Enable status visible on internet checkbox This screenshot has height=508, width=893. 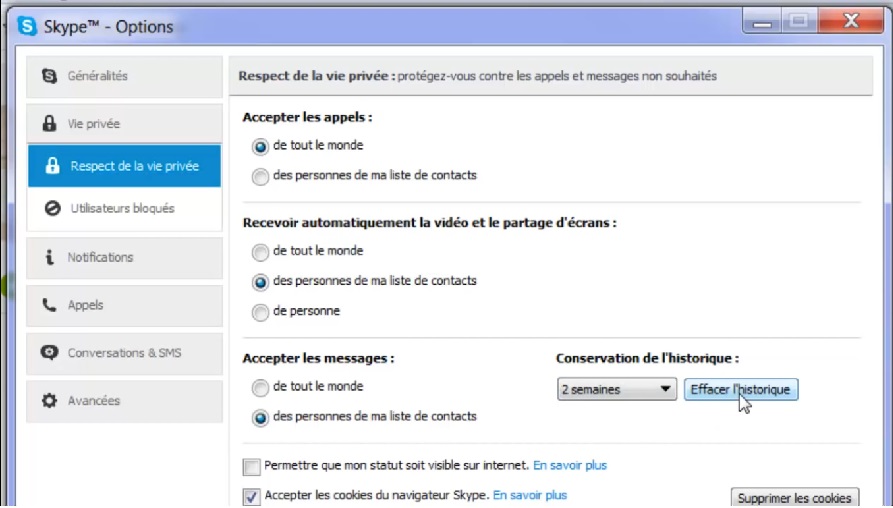(251, 466)
